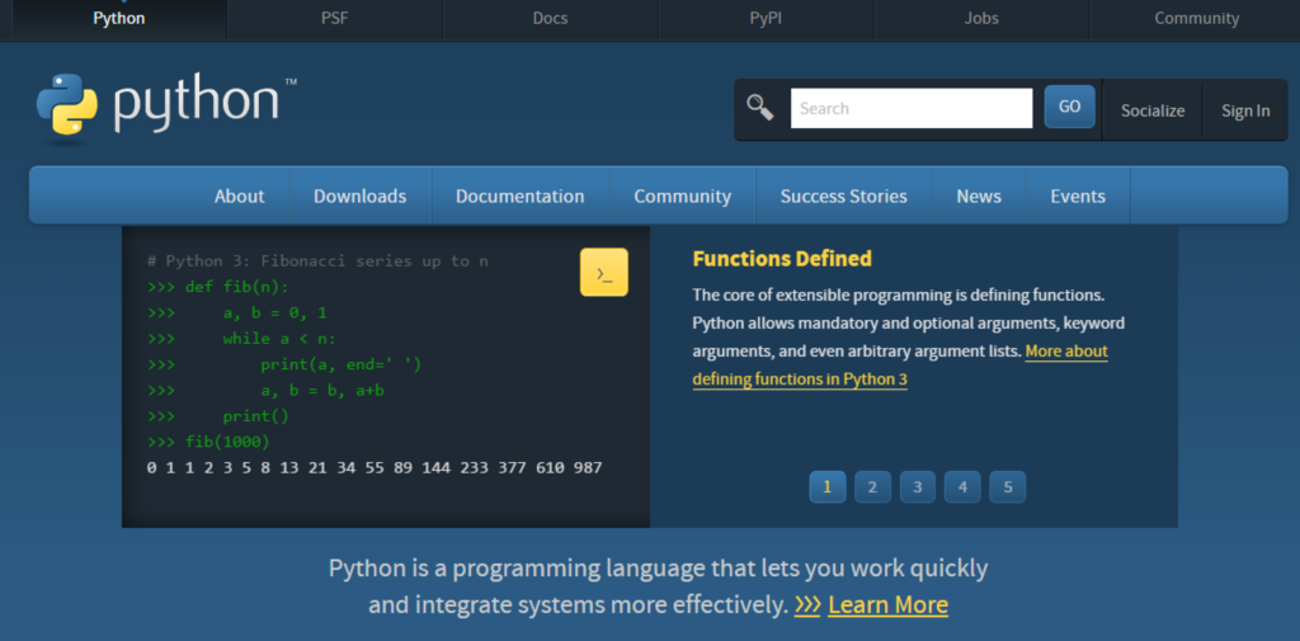Image resolution: width=1300 pixels, height=641 pixels.
Task: Expand the Socialize menu
Action: pos(1152,111)
